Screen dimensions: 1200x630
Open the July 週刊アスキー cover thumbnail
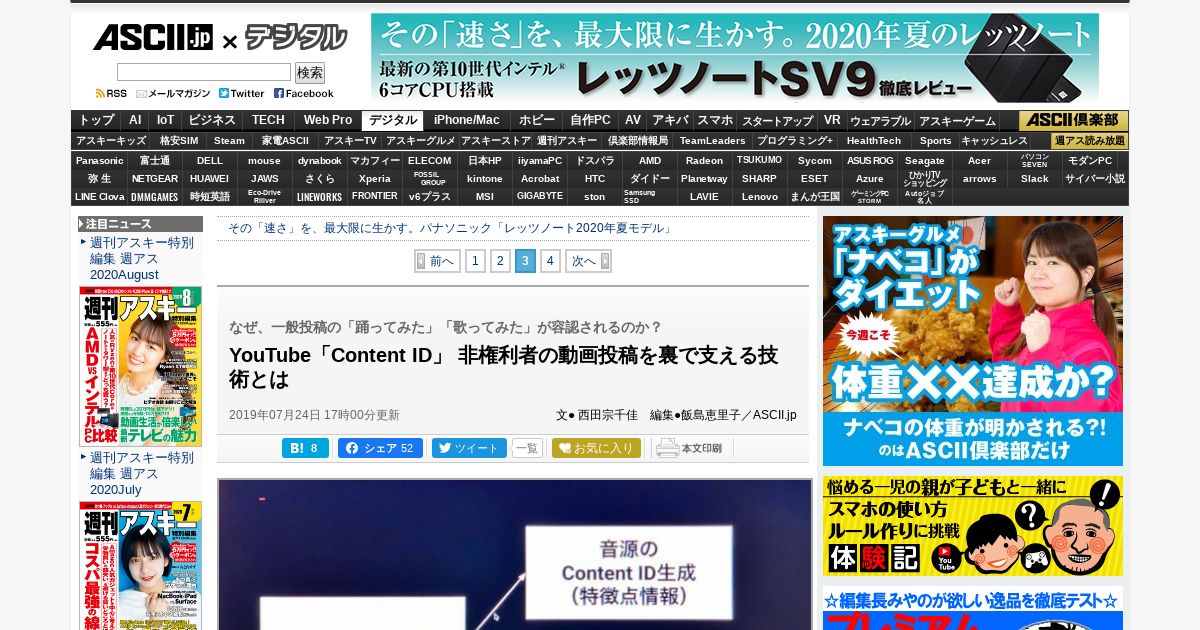pos(140,565)
